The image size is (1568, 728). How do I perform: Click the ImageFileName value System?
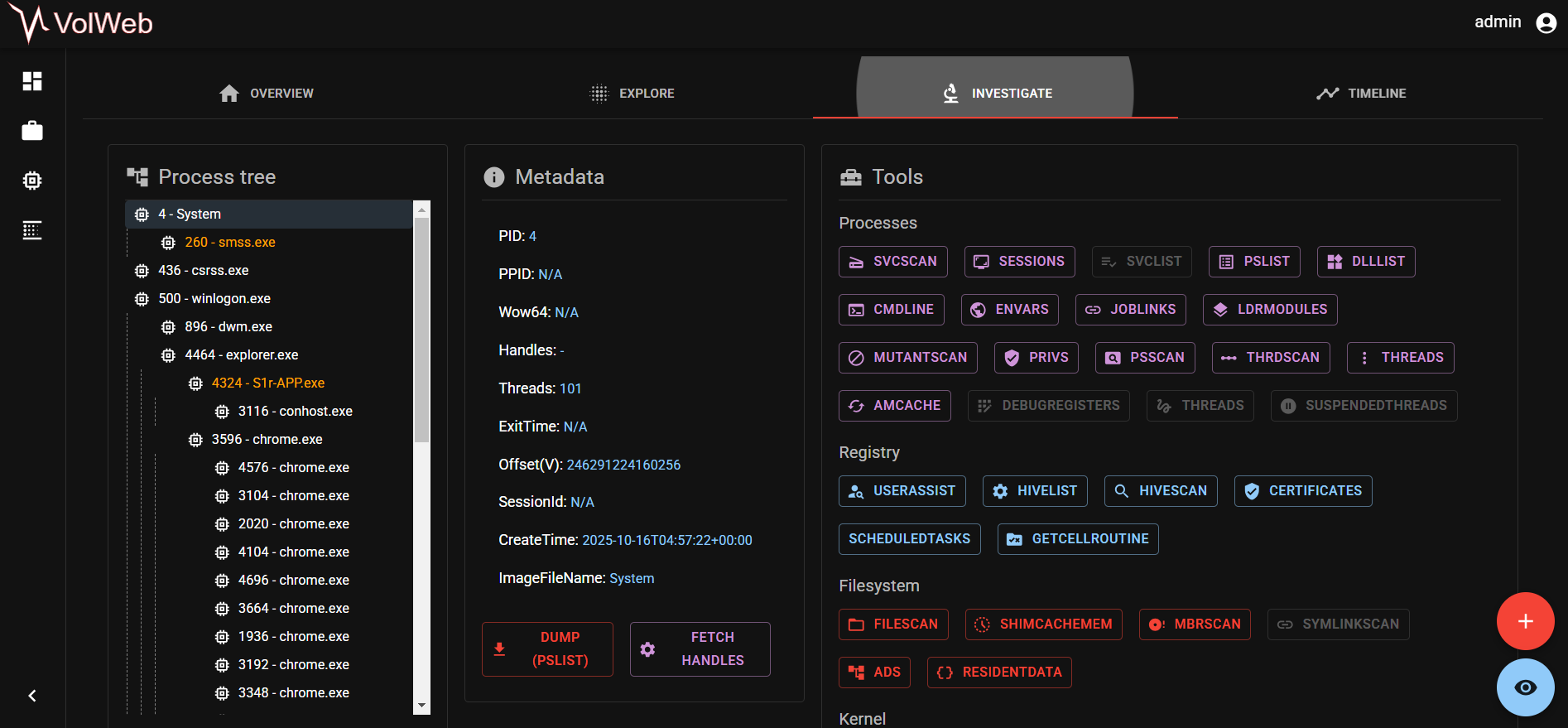point(632,578)
